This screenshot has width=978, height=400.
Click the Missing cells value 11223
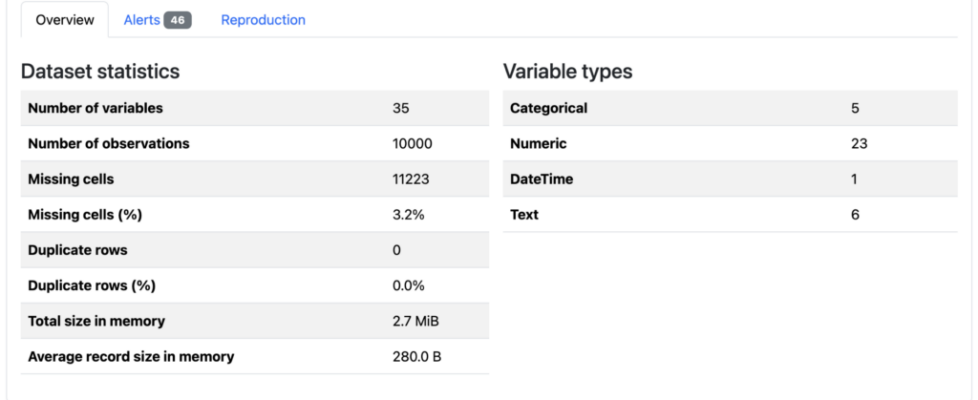411,179
